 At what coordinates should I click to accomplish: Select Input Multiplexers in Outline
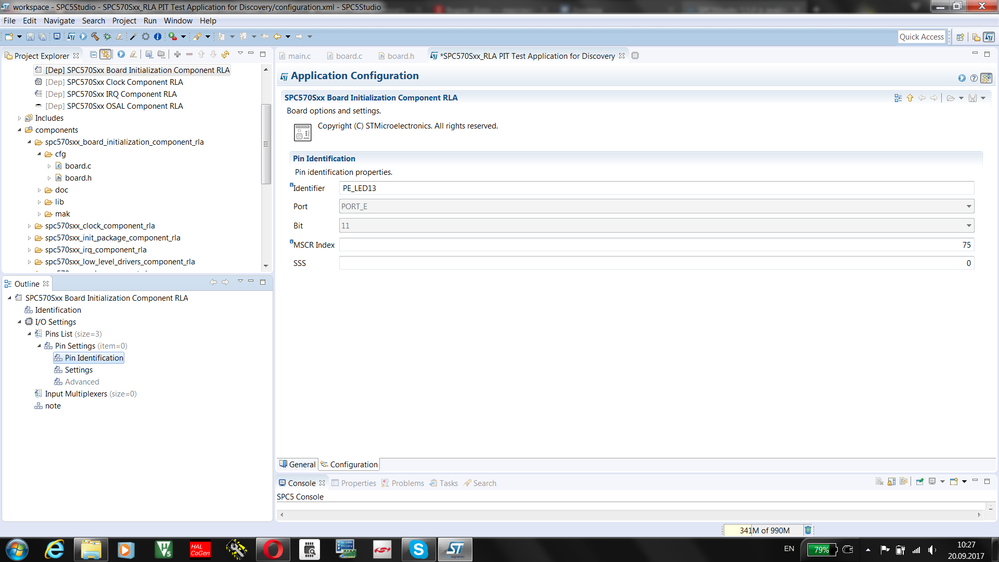(x=85, y=394)
